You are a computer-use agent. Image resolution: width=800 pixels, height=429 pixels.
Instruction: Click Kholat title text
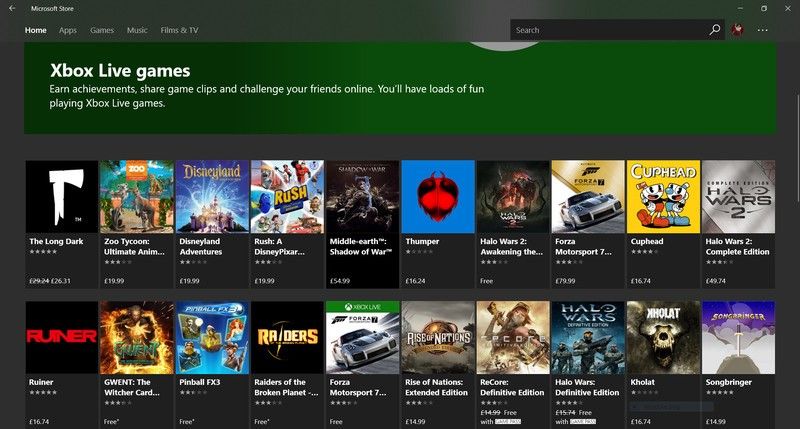(x=642, y=382)
